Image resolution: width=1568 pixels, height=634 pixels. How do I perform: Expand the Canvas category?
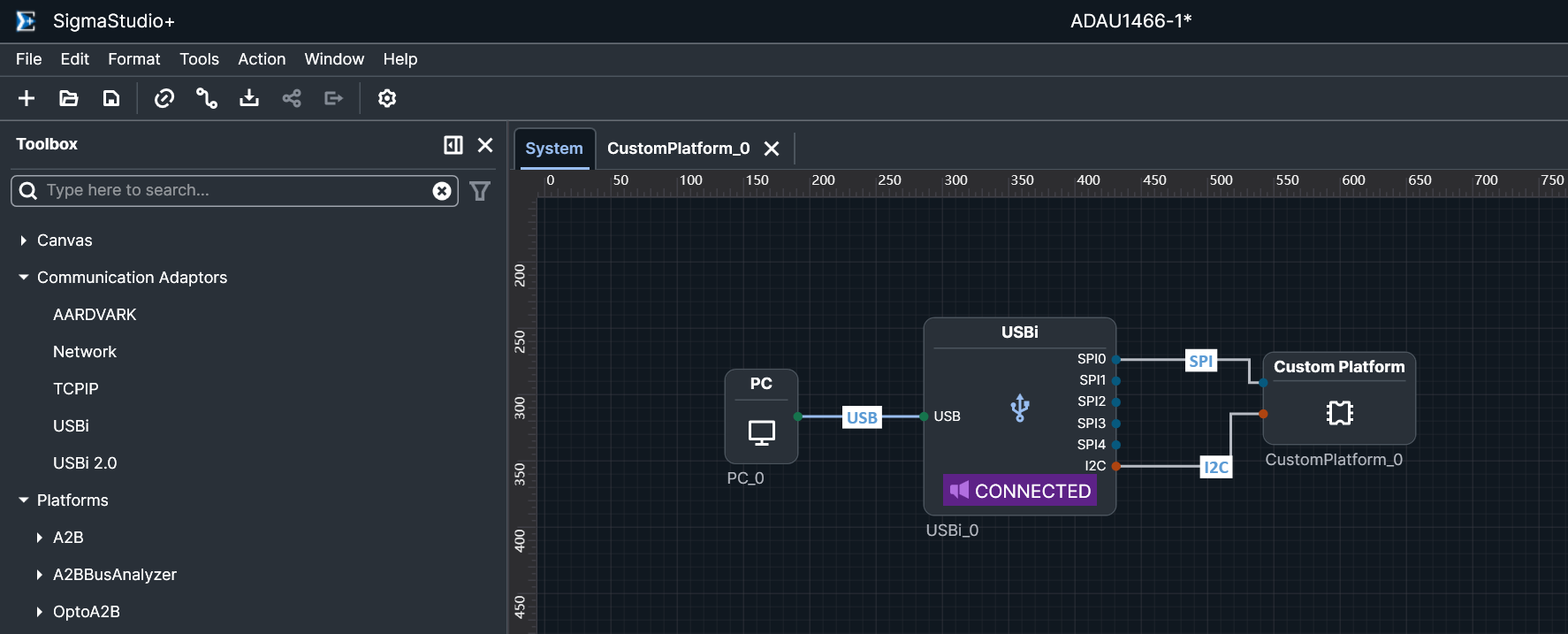23,241
